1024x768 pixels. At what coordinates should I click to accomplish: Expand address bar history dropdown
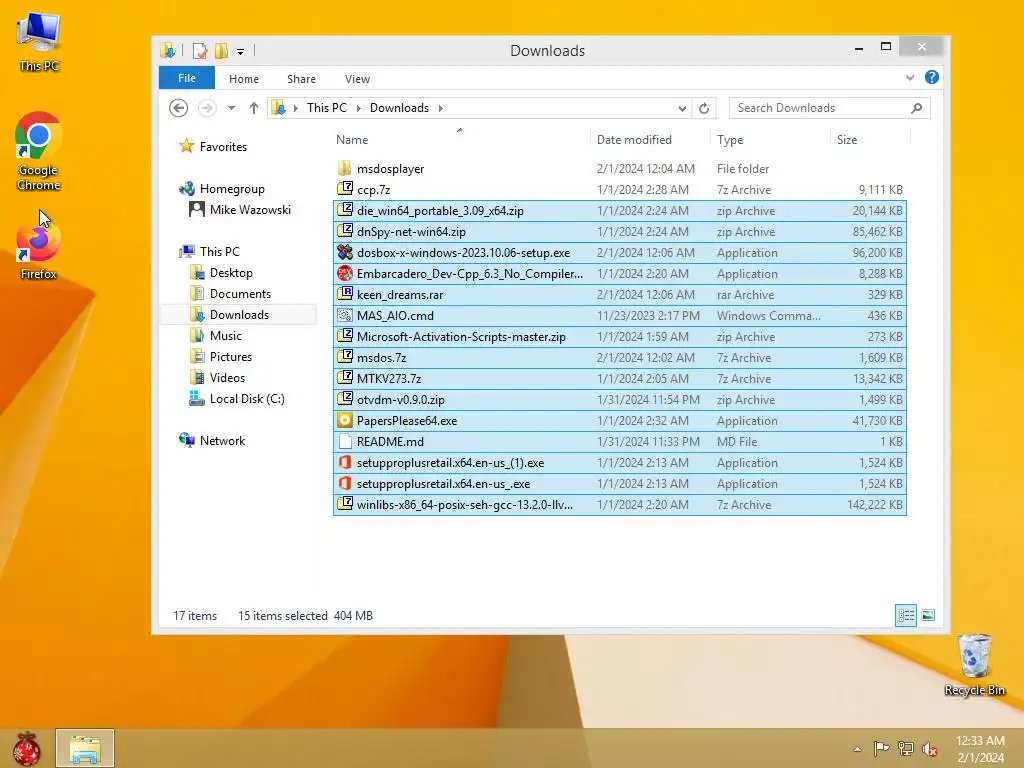(682, 108)
